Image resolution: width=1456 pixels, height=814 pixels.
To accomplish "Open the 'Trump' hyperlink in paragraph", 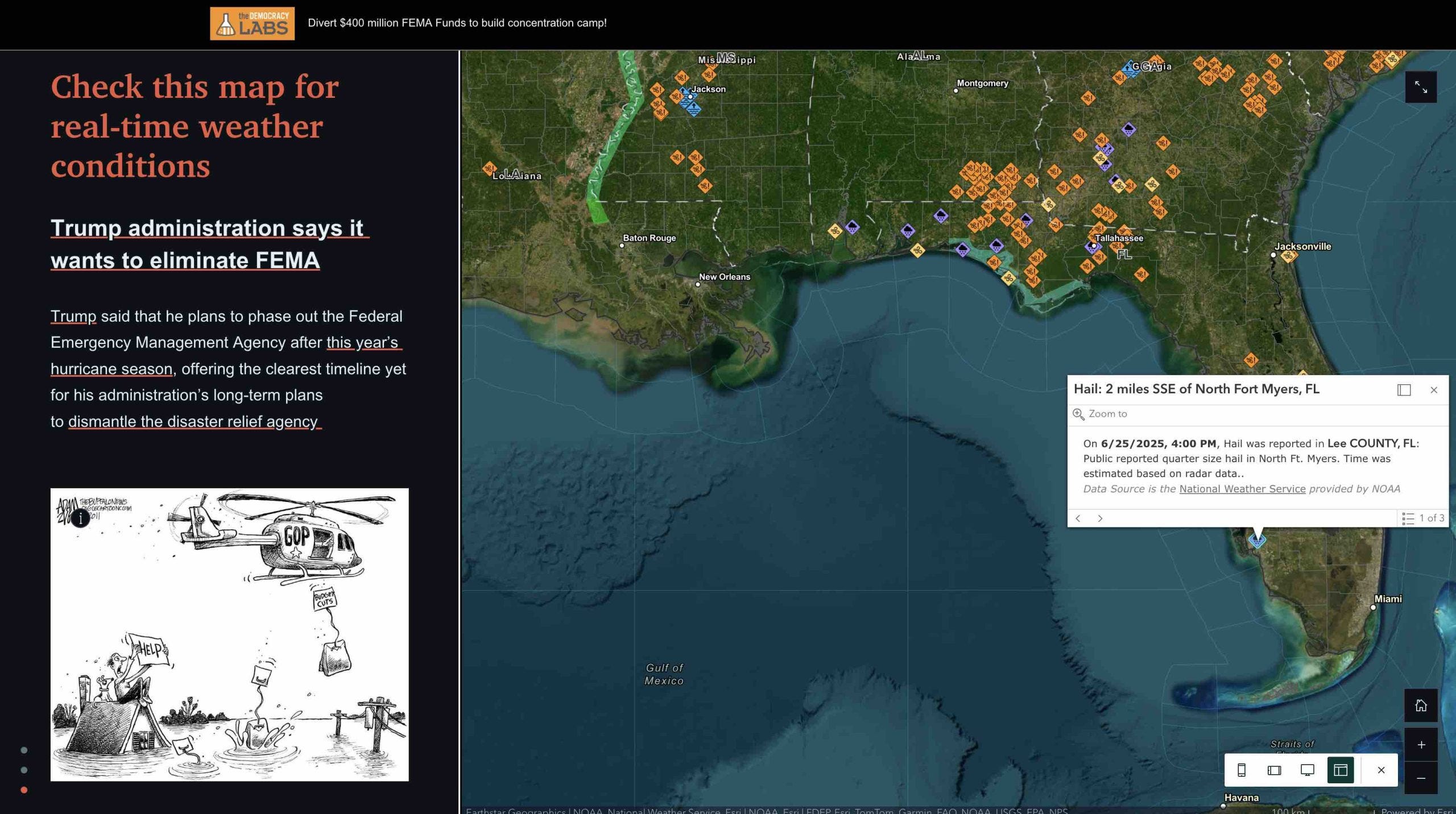I will 73,316.
